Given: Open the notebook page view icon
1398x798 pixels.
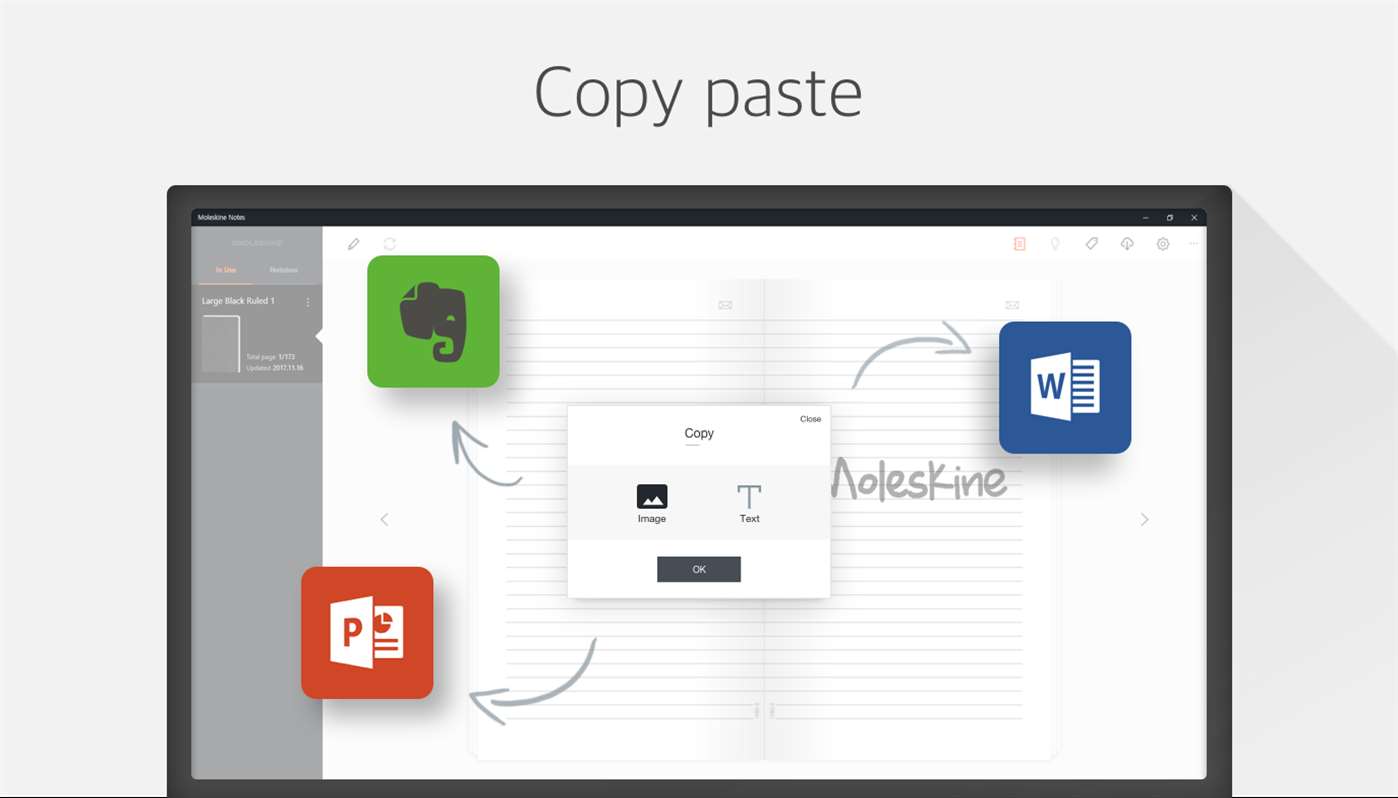Looking at the screenshot, I should [x=1019, y=244].
